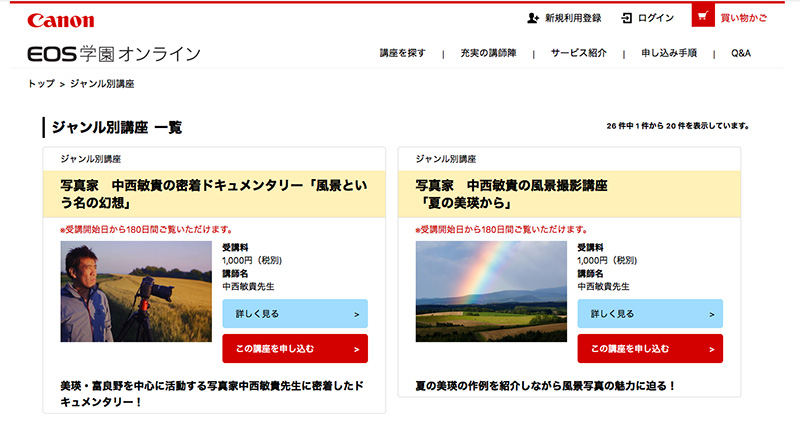Open Q&A menu item
Screen dimensions: 800x423
coord(741,53)
